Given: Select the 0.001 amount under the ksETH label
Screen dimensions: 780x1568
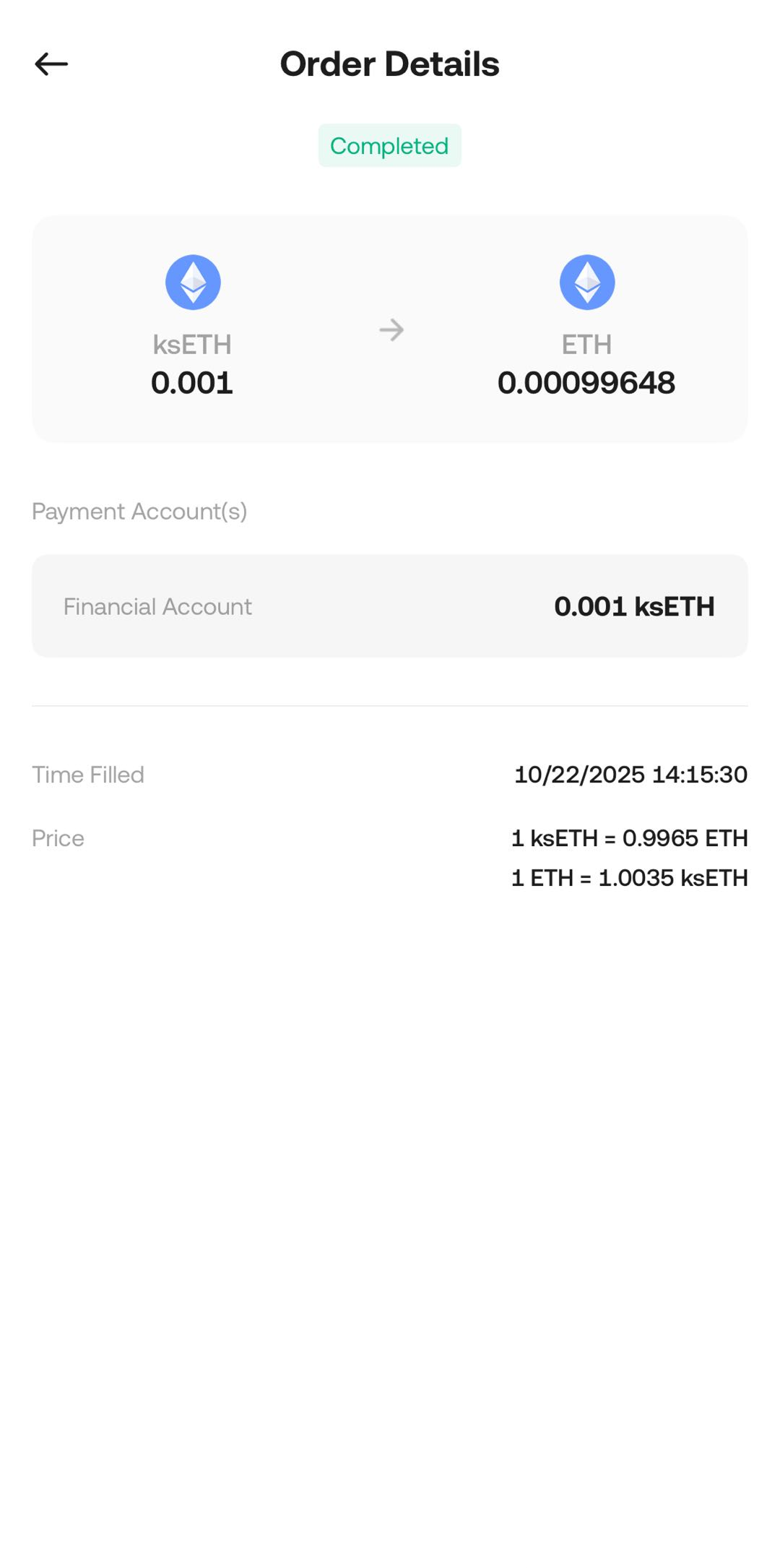Looking at the screenshot, I should pos(192,383).
